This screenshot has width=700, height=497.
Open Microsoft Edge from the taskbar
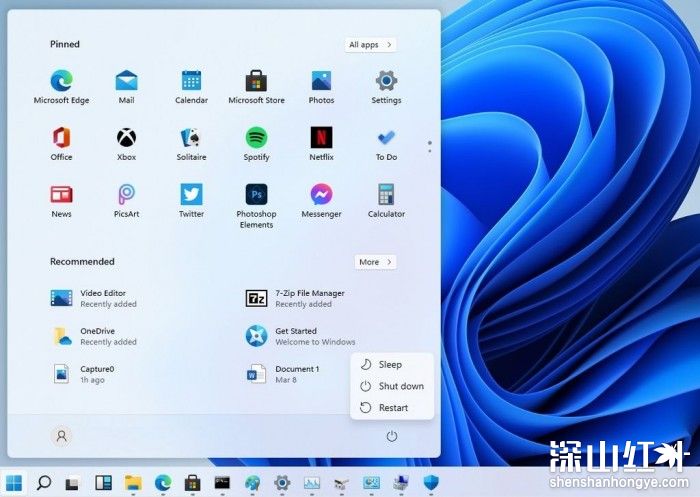pos(163,483)
